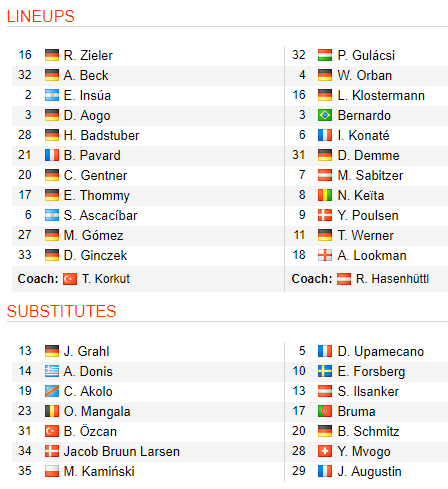Click the Turkey flag beside coach T. Korkut
The height and width of the screenshot is (489, 448).
click(70, 279)
